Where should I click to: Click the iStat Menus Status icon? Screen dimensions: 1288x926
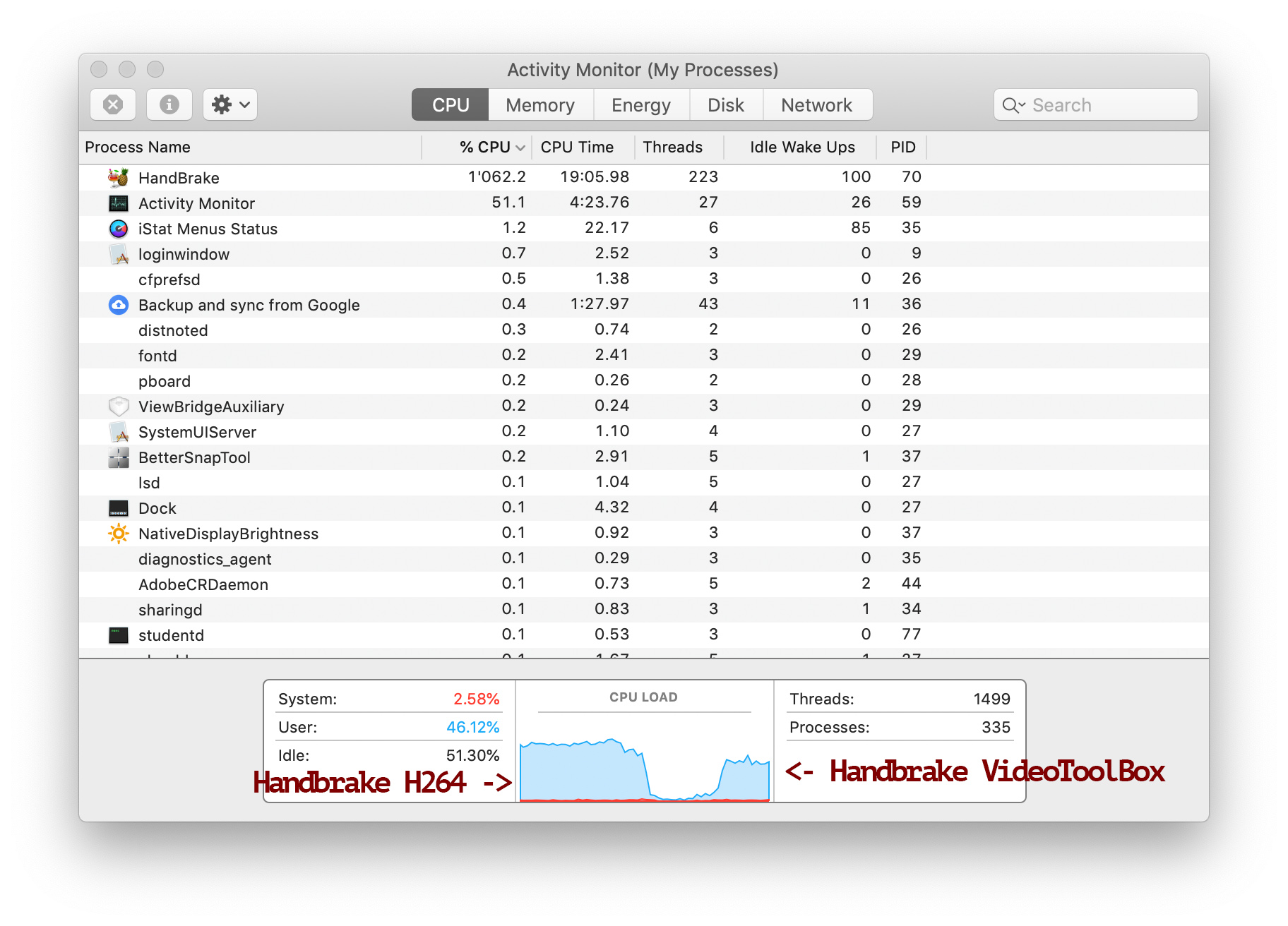(x=119, y=229)
